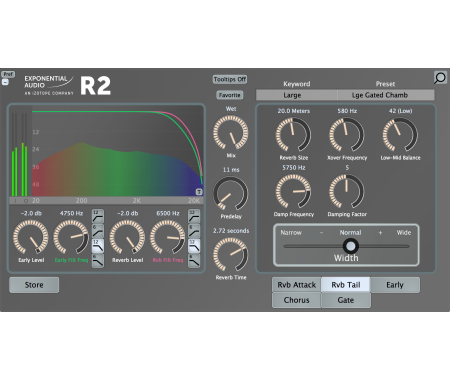Switch to the Chorus tab

click(297, 300)
